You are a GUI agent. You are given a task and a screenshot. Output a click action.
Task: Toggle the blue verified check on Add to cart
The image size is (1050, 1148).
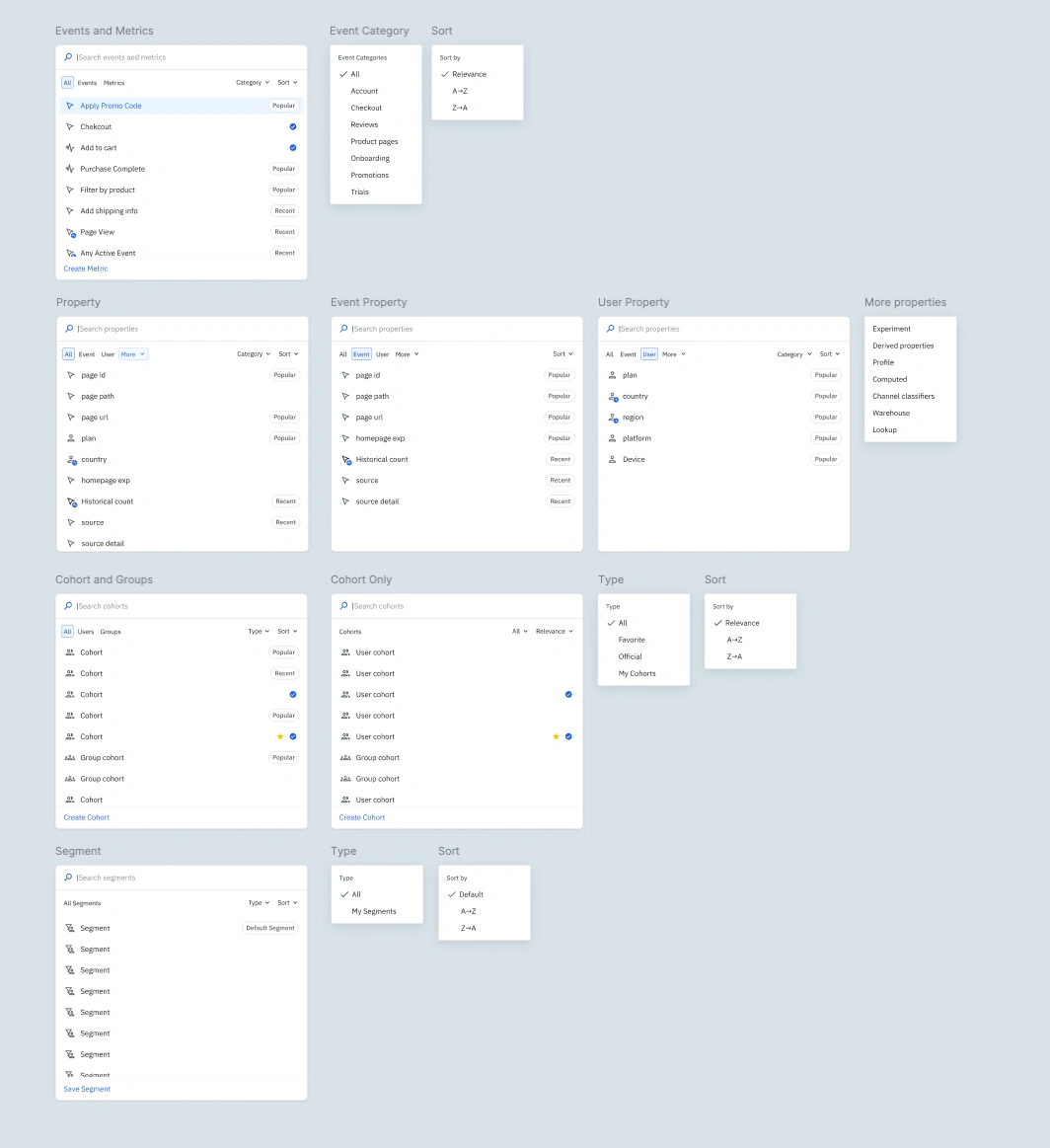pyautogui.click(x=293, y=148)
